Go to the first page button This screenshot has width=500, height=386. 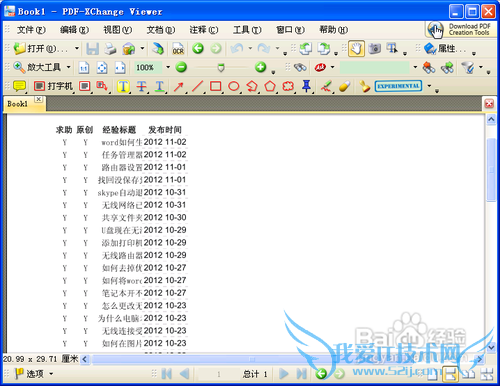pos(166,374)
